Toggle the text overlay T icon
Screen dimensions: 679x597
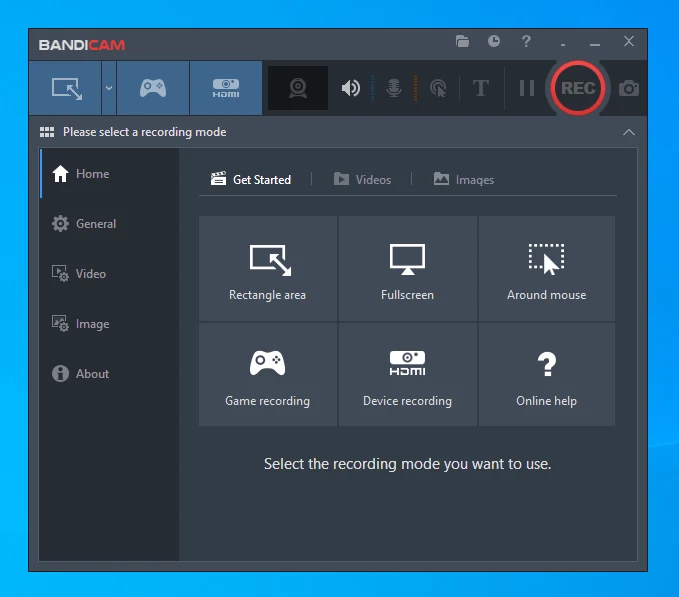481,88
